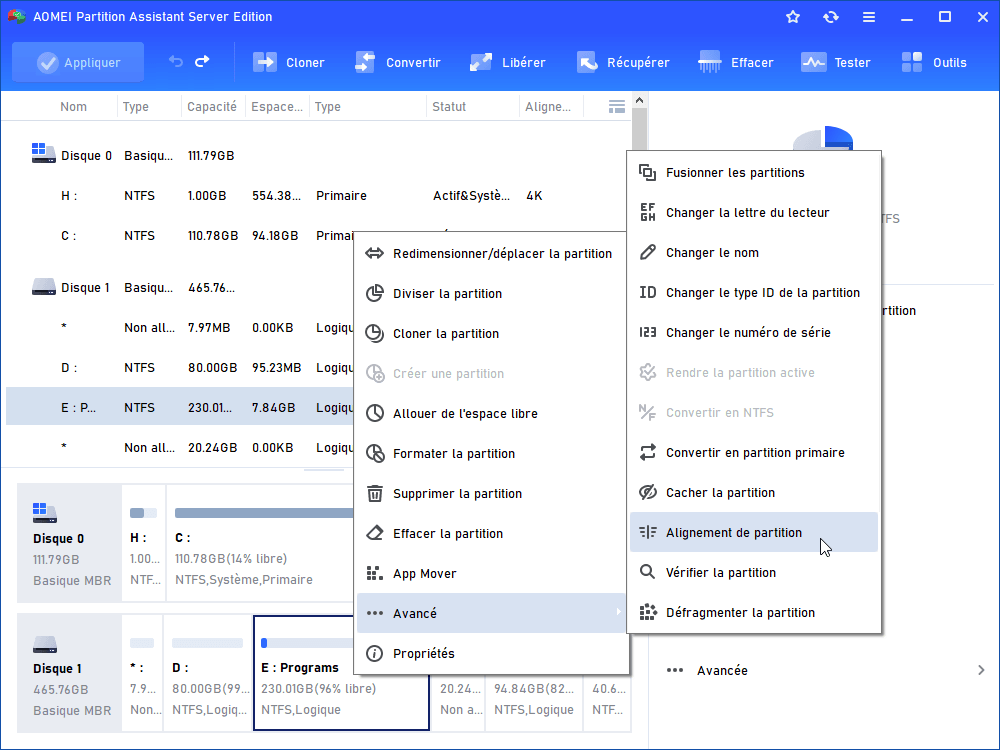Select Défragmenter la partition
Image resolution: width=1000 pixels, height=750 pixels.
[754, 613]
